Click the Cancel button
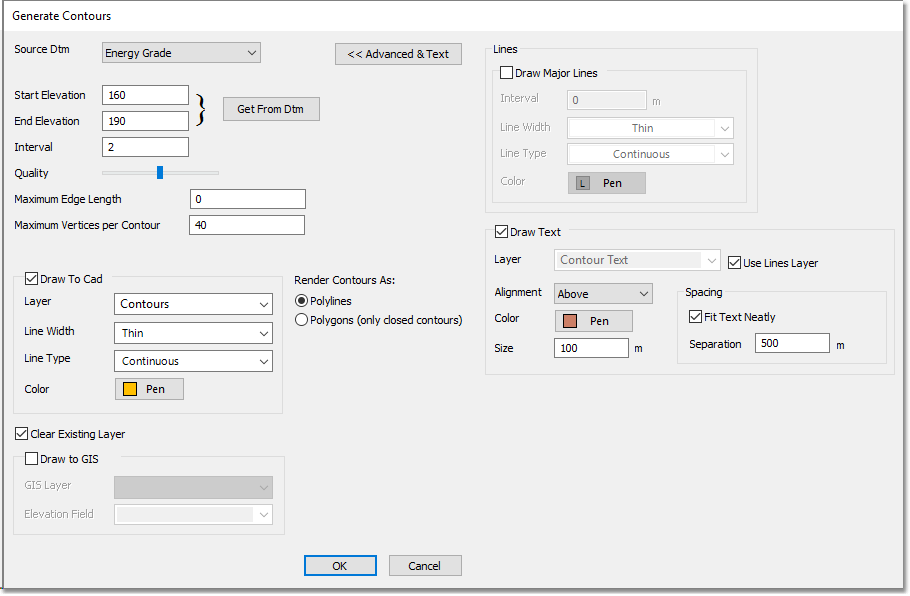 pyautogui.click(x=425, y=566)
